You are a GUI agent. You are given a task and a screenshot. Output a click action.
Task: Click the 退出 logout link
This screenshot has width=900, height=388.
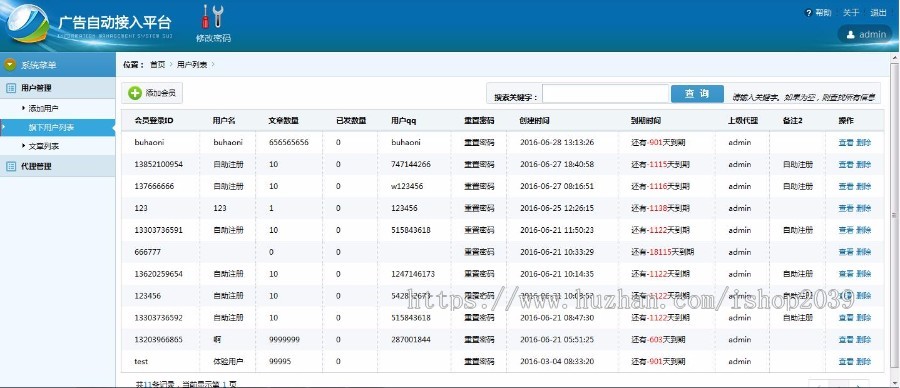878,13
